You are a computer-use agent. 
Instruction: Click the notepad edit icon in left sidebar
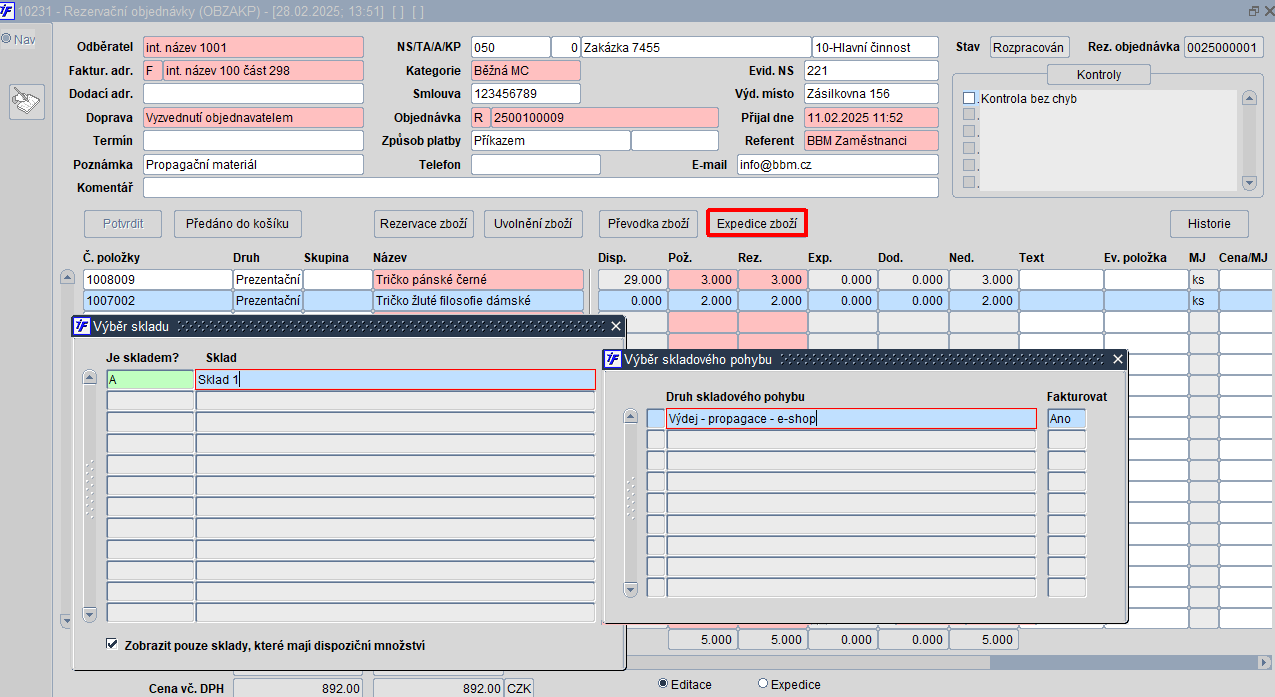26,101
